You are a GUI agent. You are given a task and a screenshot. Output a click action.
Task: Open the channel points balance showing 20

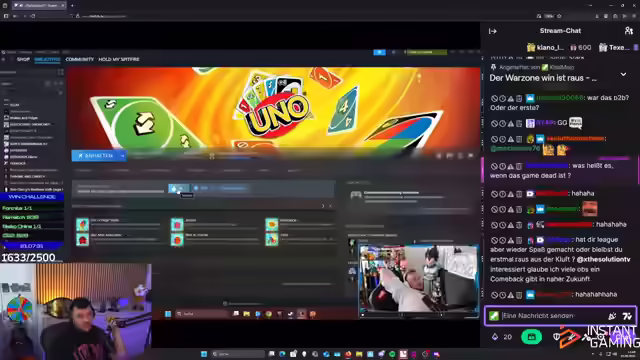coord(502,337)
